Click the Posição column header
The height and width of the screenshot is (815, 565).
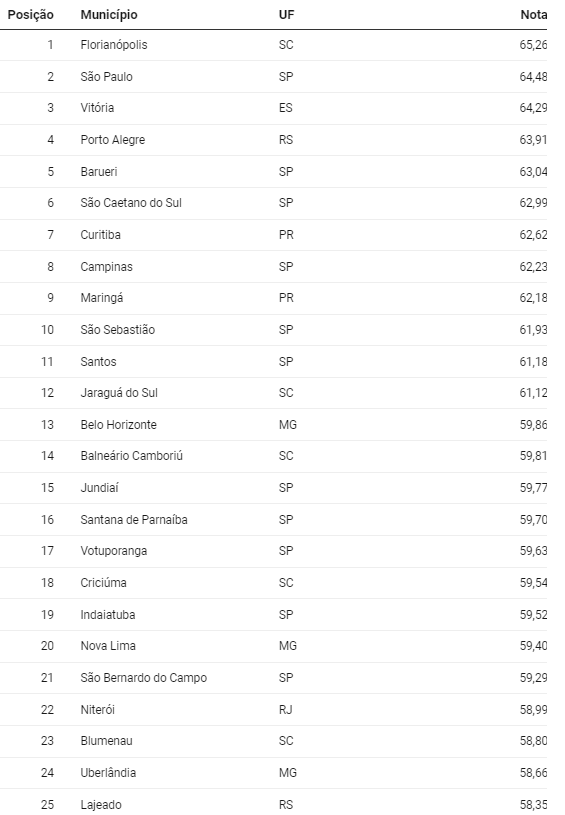(31, 15)
